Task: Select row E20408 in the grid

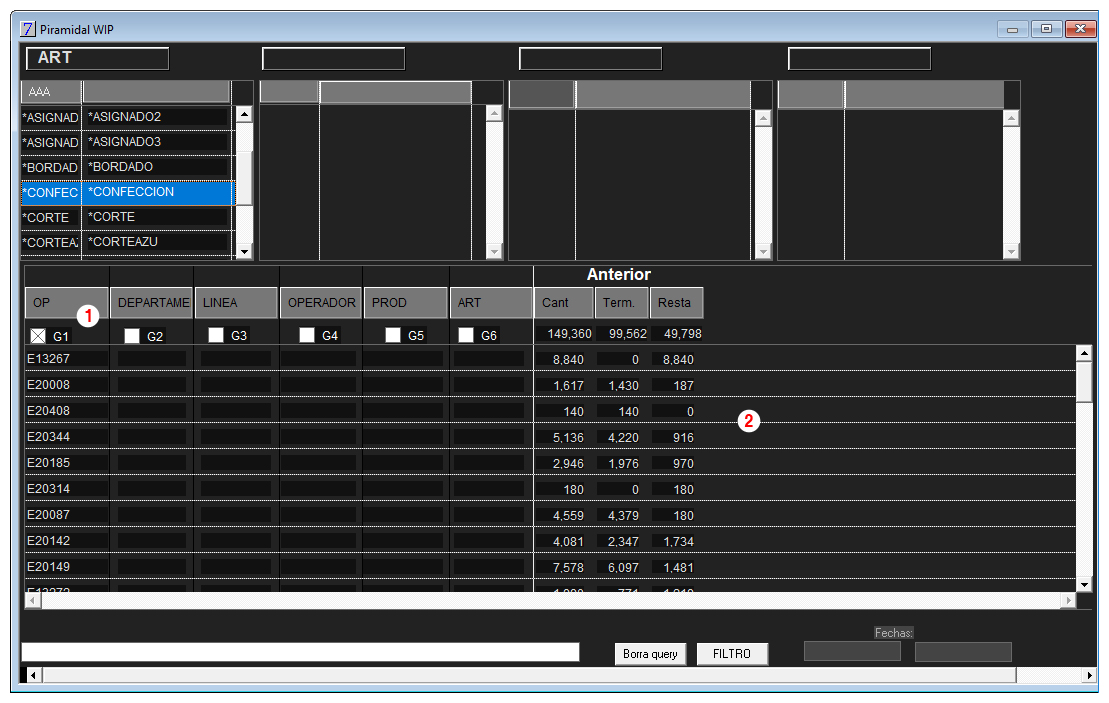Action: (550, 411)
